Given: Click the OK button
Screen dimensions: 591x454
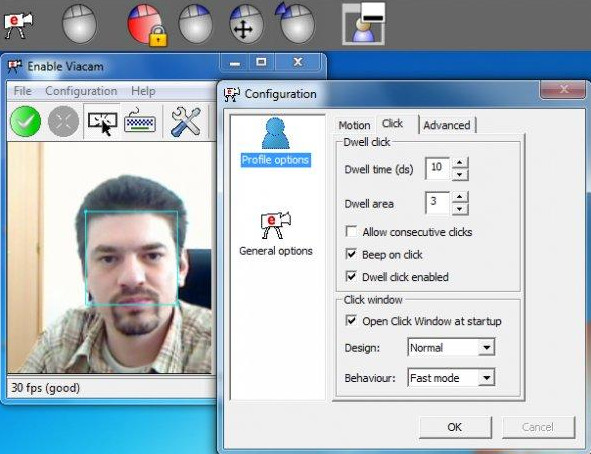Looking at the screenshot, I should tap(455, 427).
